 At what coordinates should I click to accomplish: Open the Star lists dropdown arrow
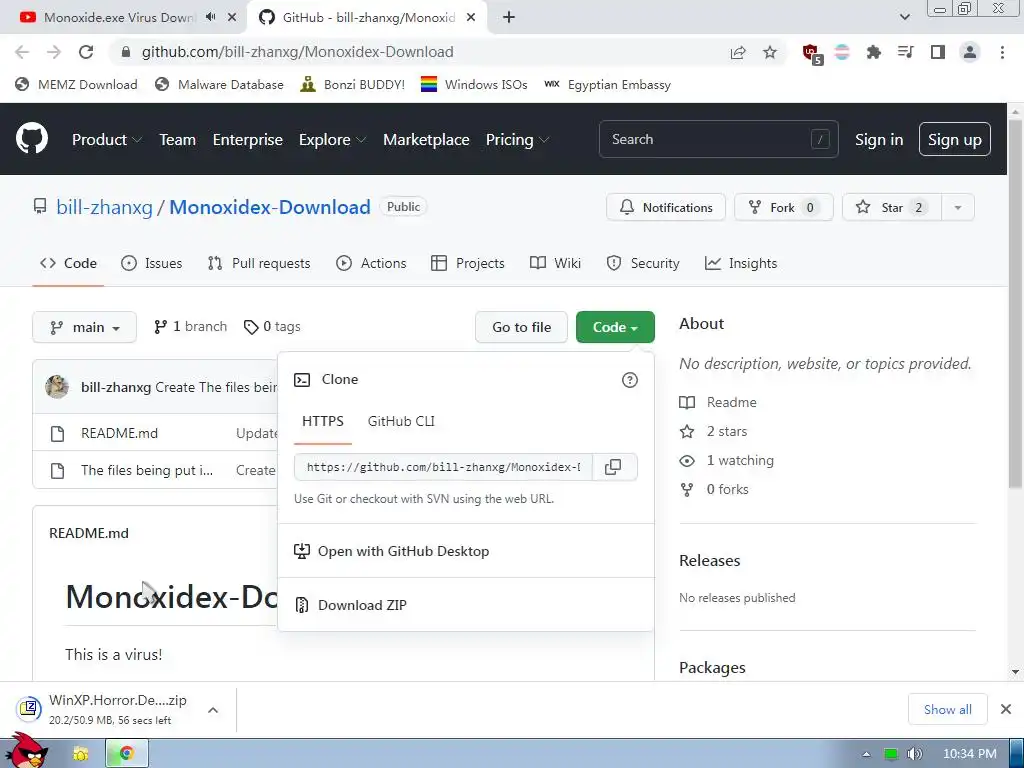[957, 208]
